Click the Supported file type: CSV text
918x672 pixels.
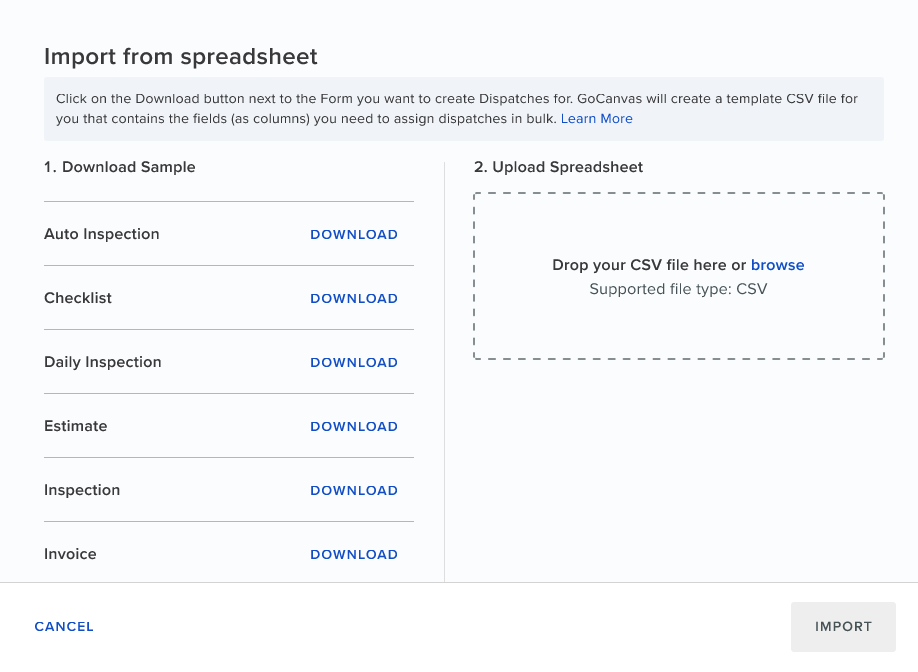coord(678,289)
